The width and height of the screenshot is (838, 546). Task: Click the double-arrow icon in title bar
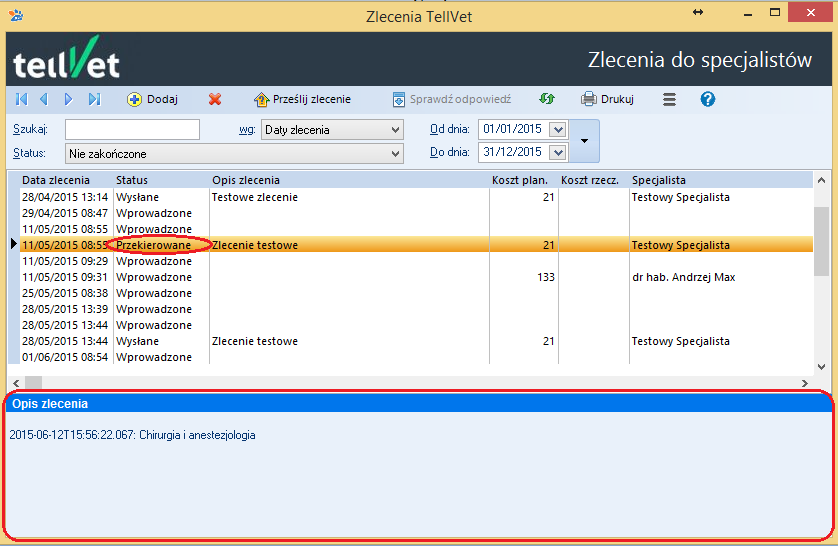coord(698,12)
